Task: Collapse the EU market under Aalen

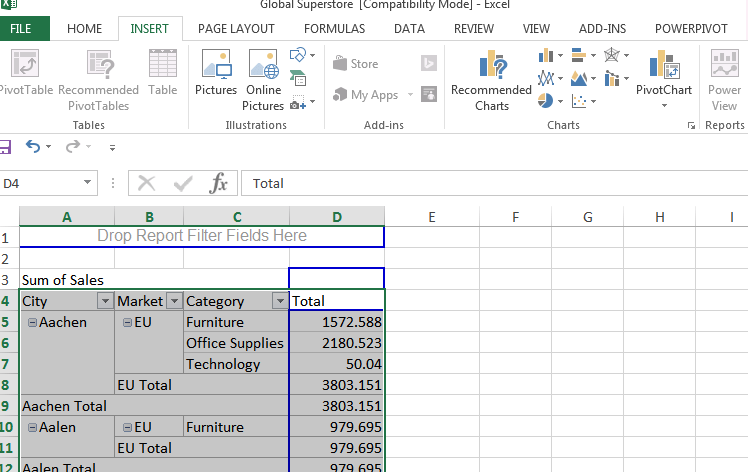Action: click(x=127, y=427)
